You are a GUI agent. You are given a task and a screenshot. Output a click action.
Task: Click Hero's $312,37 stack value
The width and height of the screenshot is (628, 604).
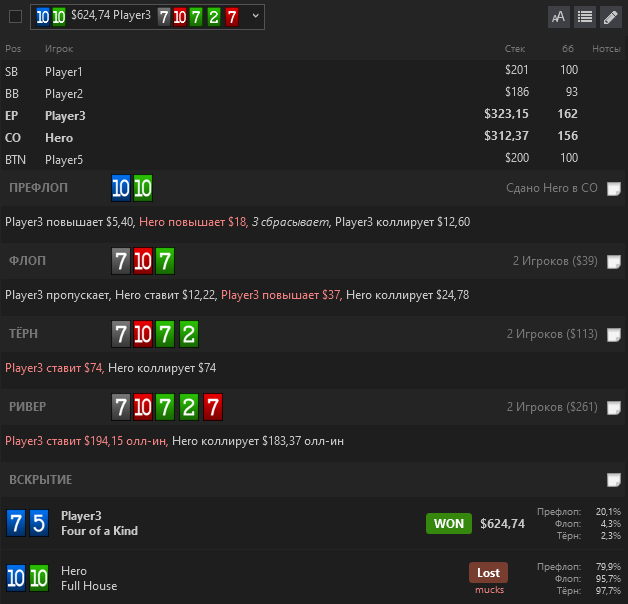coord(506,136)
